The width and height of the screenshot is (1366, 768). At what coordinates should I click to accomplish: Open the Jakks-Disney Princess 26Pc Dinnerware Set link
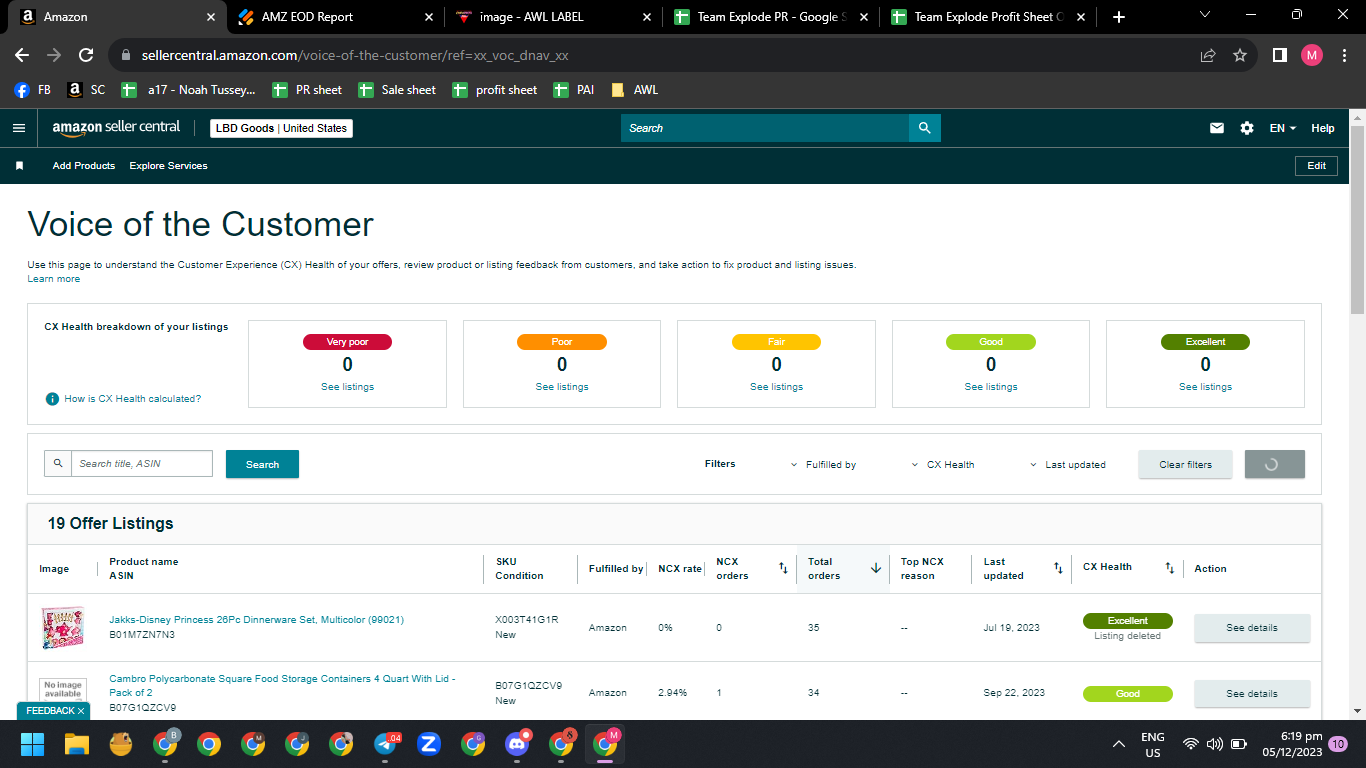(x=257, y=620)
